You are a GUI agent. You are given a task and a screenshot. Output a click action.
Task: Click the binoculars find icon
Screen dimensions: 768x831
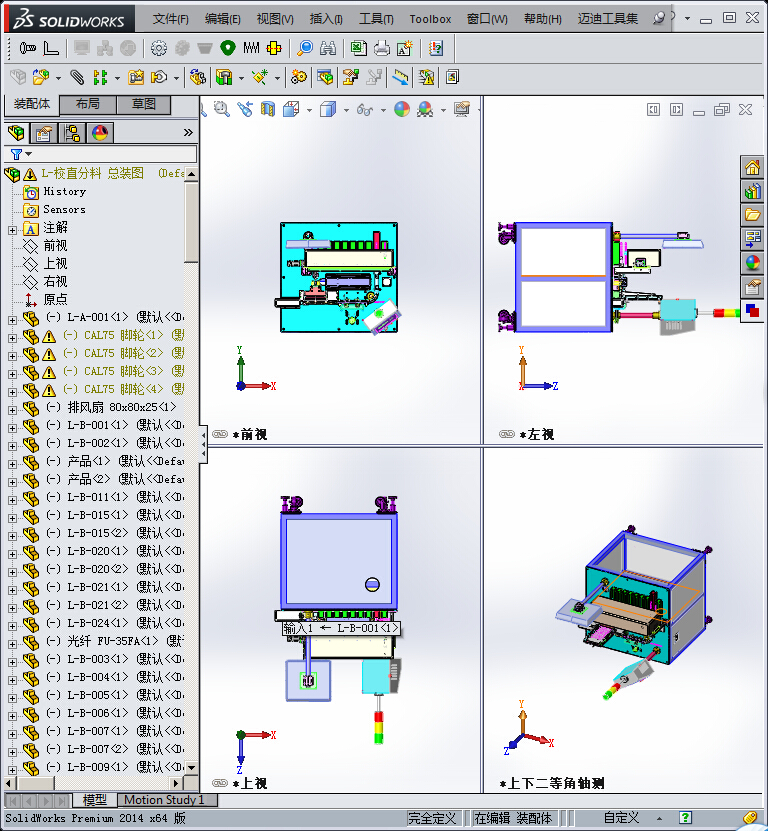coord(328,49)
